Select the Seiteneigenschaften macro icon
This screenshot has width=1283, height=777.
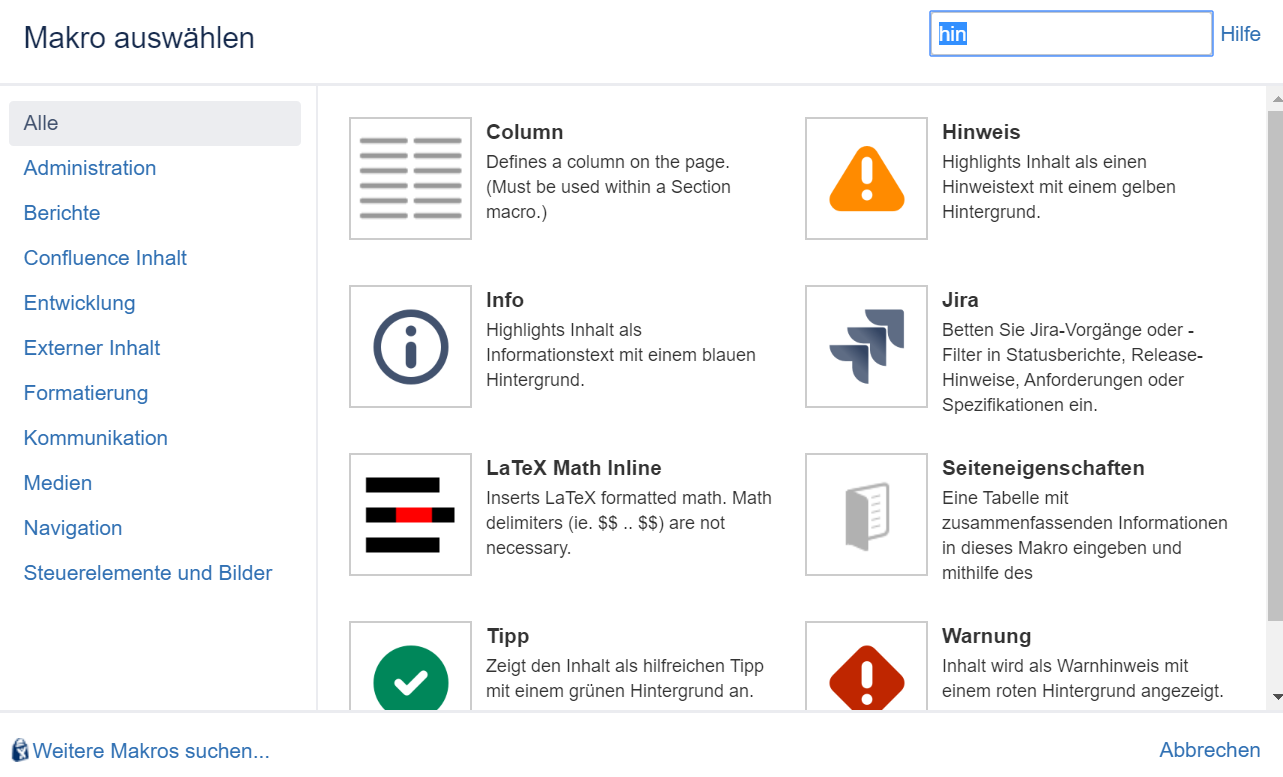(866, 514)
